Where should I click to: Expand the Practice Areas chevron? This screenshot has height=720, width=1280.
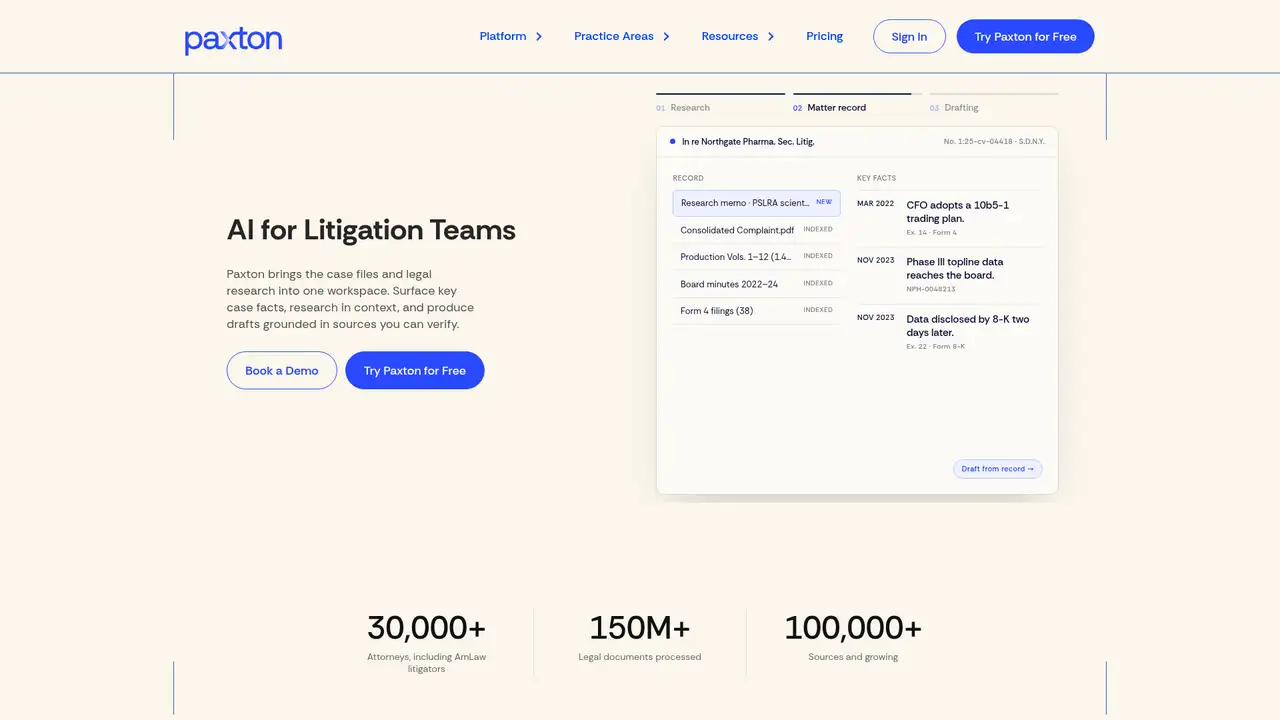click(x=666, y=37)
